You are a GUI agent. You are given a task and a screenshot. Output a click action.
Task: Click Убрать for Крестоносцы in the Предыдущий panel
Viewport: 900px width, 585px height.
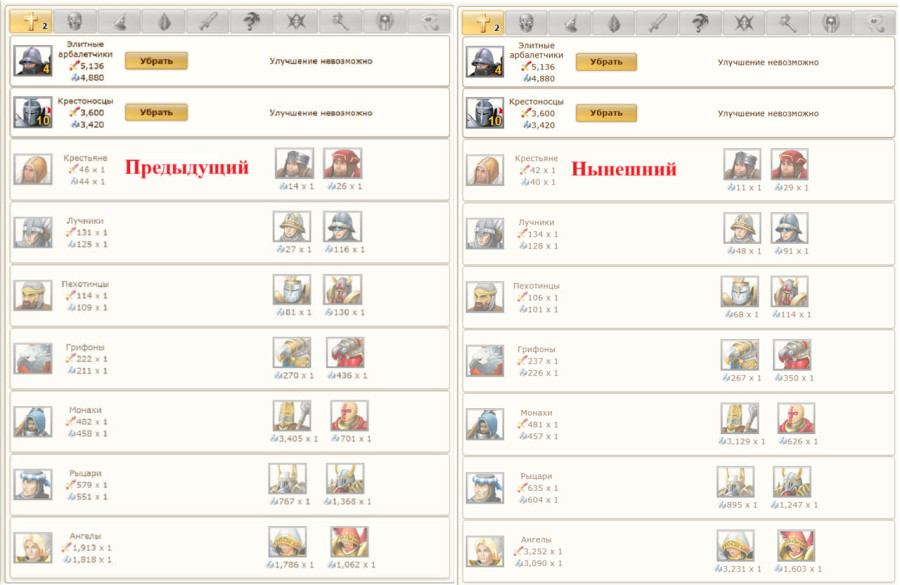point(156,112)
